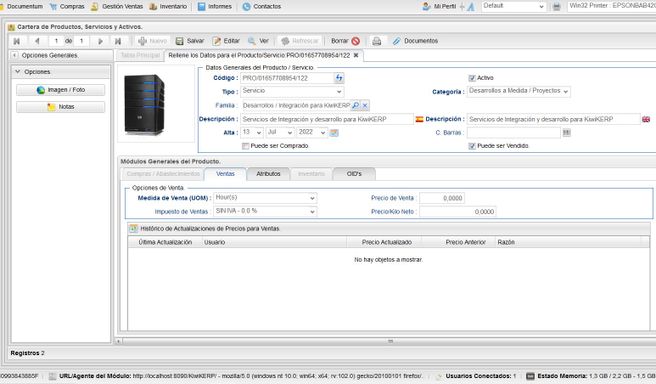Screen dimensions: 656x384
Task: Click the Familia search magnifier icon
Action: 356,105
